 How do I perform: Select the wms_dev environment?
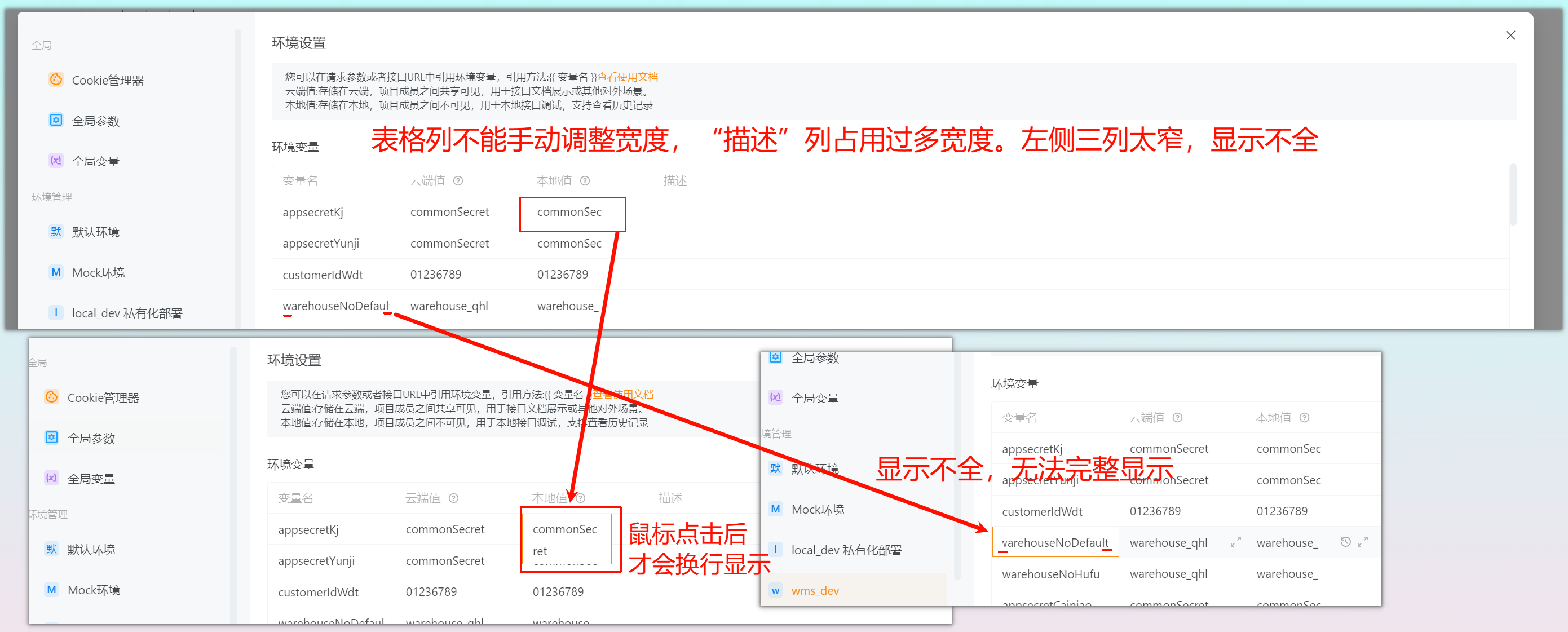[x=814, y=590]
